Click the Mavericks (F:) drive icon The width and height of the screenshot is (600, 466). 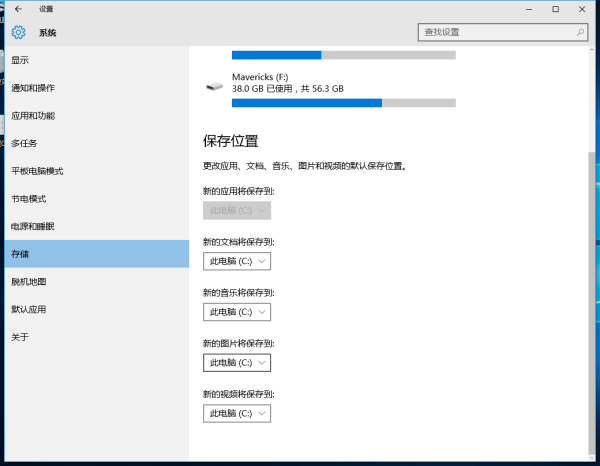[214, 86]
